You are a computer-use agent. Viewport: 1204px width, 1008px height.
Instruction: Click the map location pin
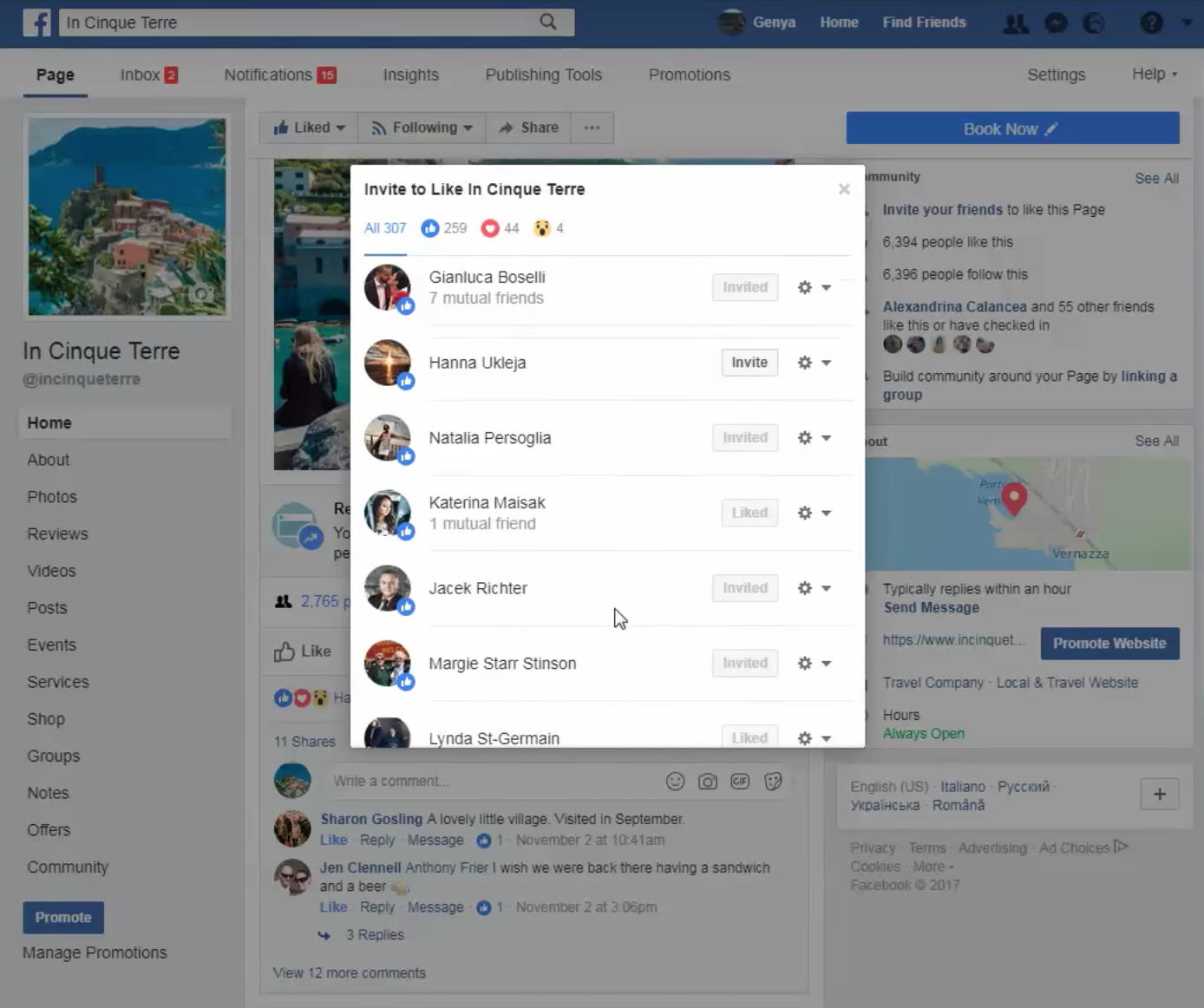[1014, 498]
